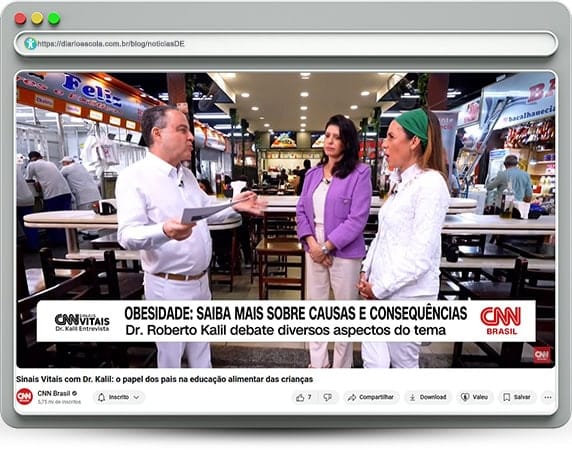Image resolution: width=572 pixels, height=450 pixels.
Task: Open the CNN Brasil channel avatar
Action: 24,397
